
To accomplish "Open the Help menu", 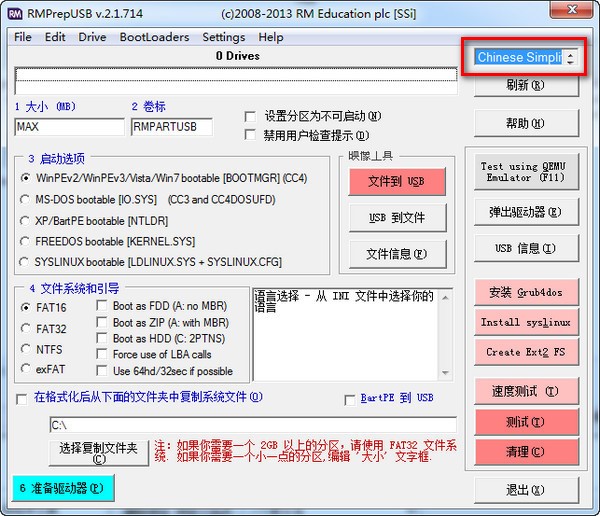I will click(x=271, y=37).
